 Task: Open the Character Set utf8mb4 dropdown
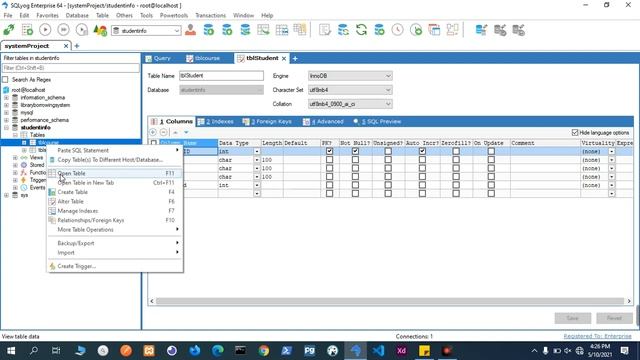388,90
